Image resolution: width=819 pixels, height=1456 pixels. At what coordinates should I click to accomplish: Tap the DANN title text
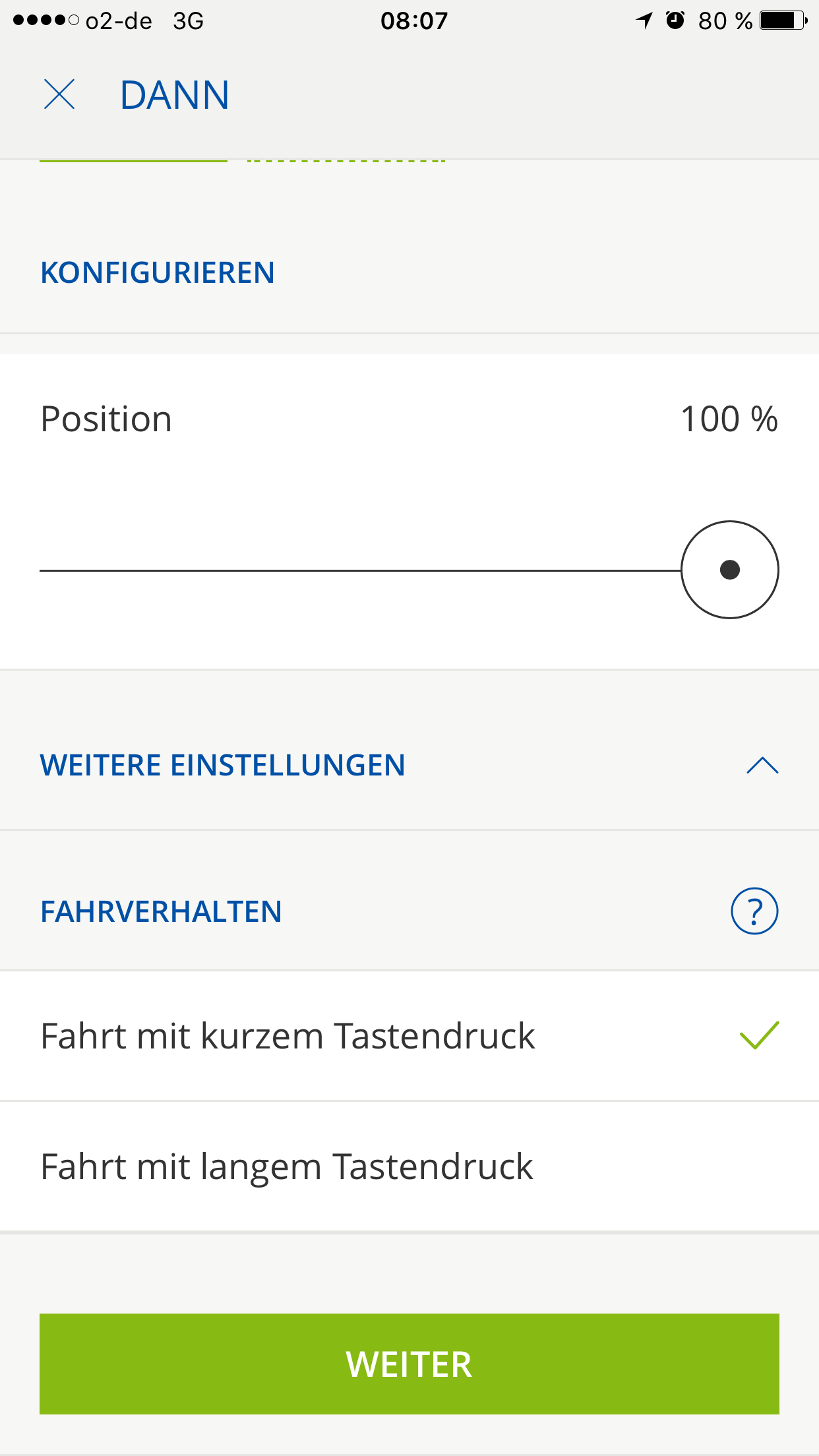pyautogui.click(x=175, y=95)
